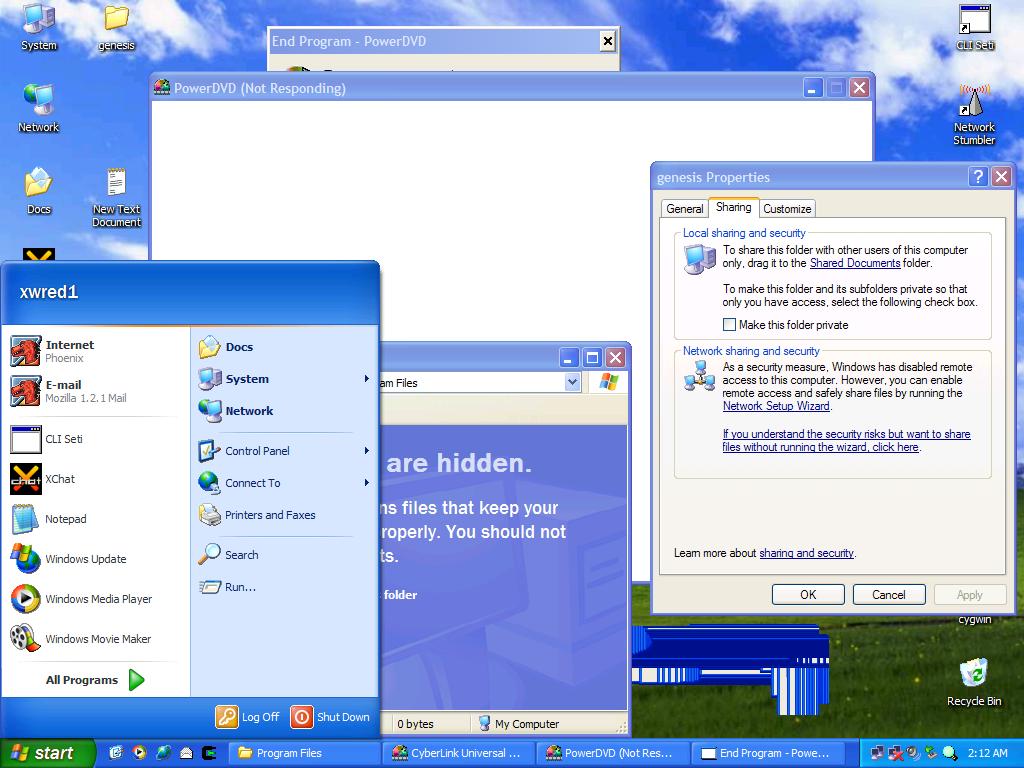This screenshot has height=768, width=1024.
Task: Open E-mail Mozilla Mail in Start menu
Action: coord(95,391)
